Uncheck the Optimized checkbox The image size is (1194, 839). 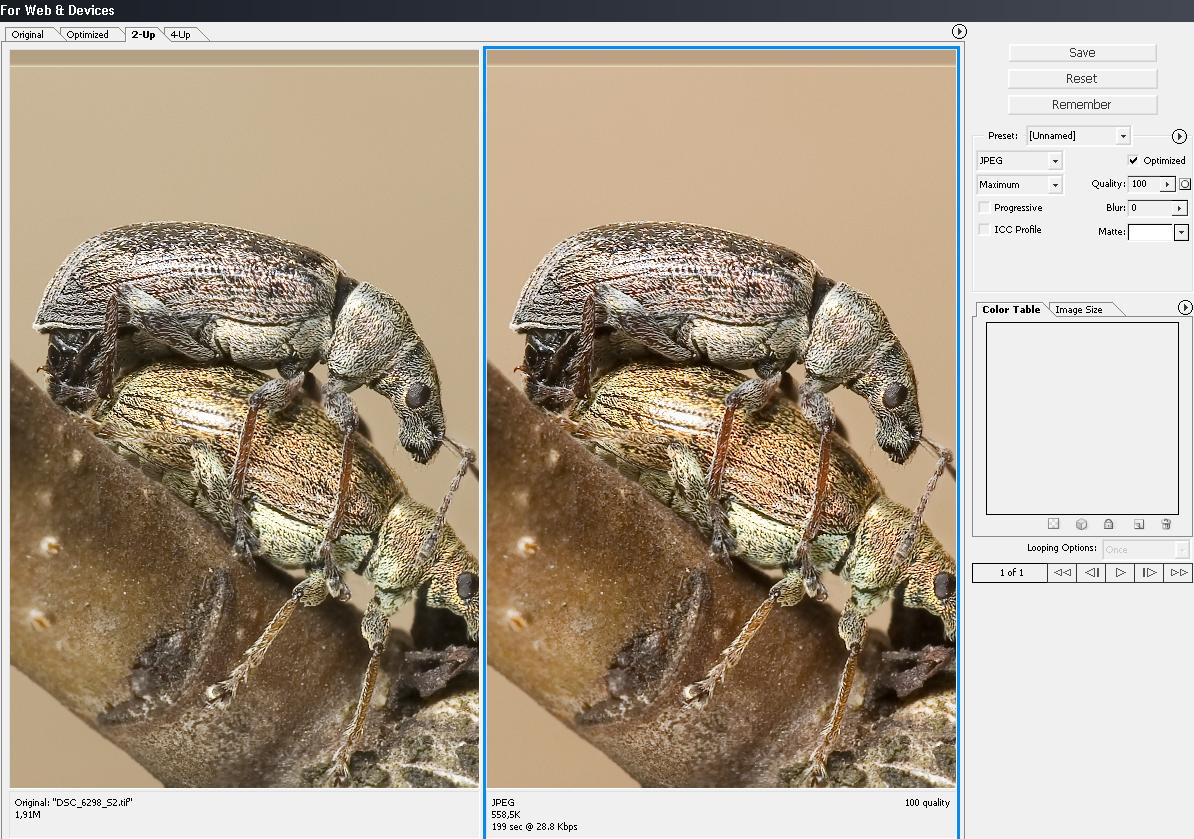1133,160
